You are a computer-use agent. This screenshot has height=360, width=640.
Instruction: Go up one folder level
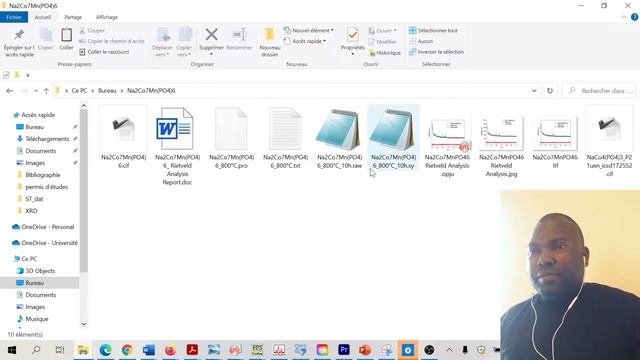pos(46,91)
